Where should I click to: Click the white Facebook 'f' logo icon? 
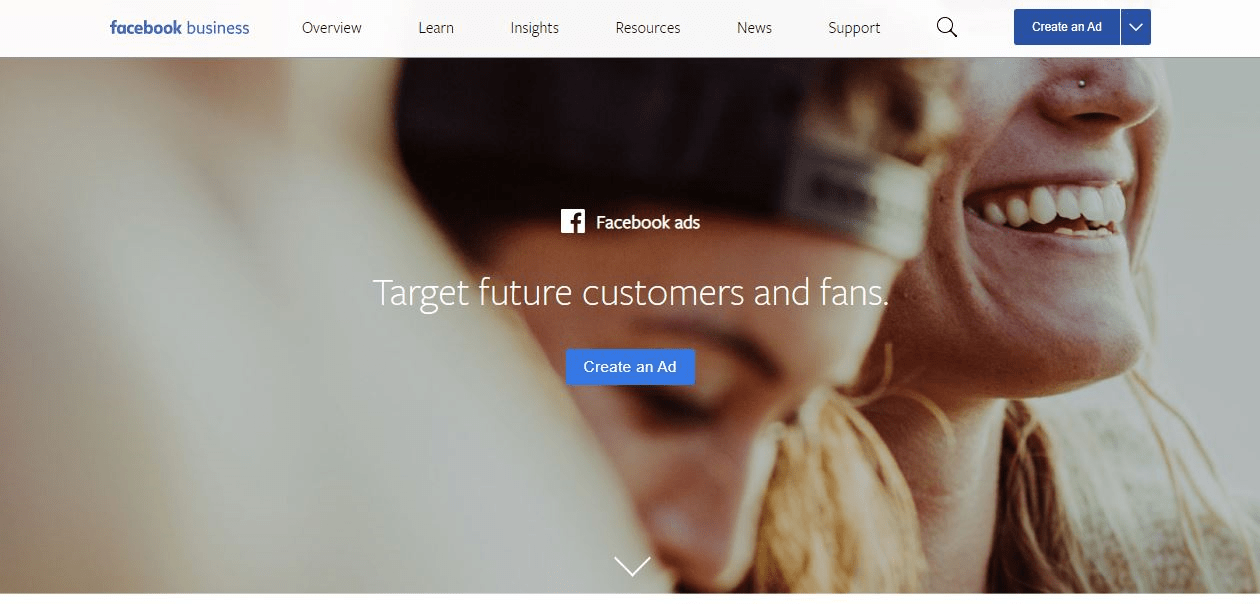click(x=573, y=221)
